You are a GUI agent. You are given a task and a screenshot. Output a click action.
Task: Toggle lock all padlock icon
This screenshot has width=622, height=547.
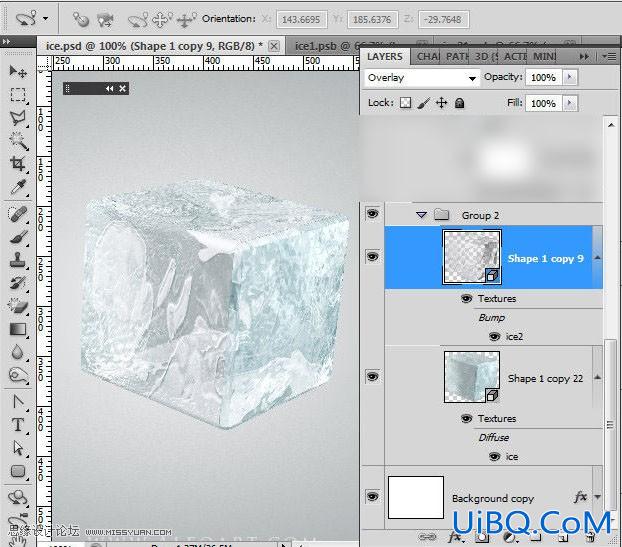point(459,103)
